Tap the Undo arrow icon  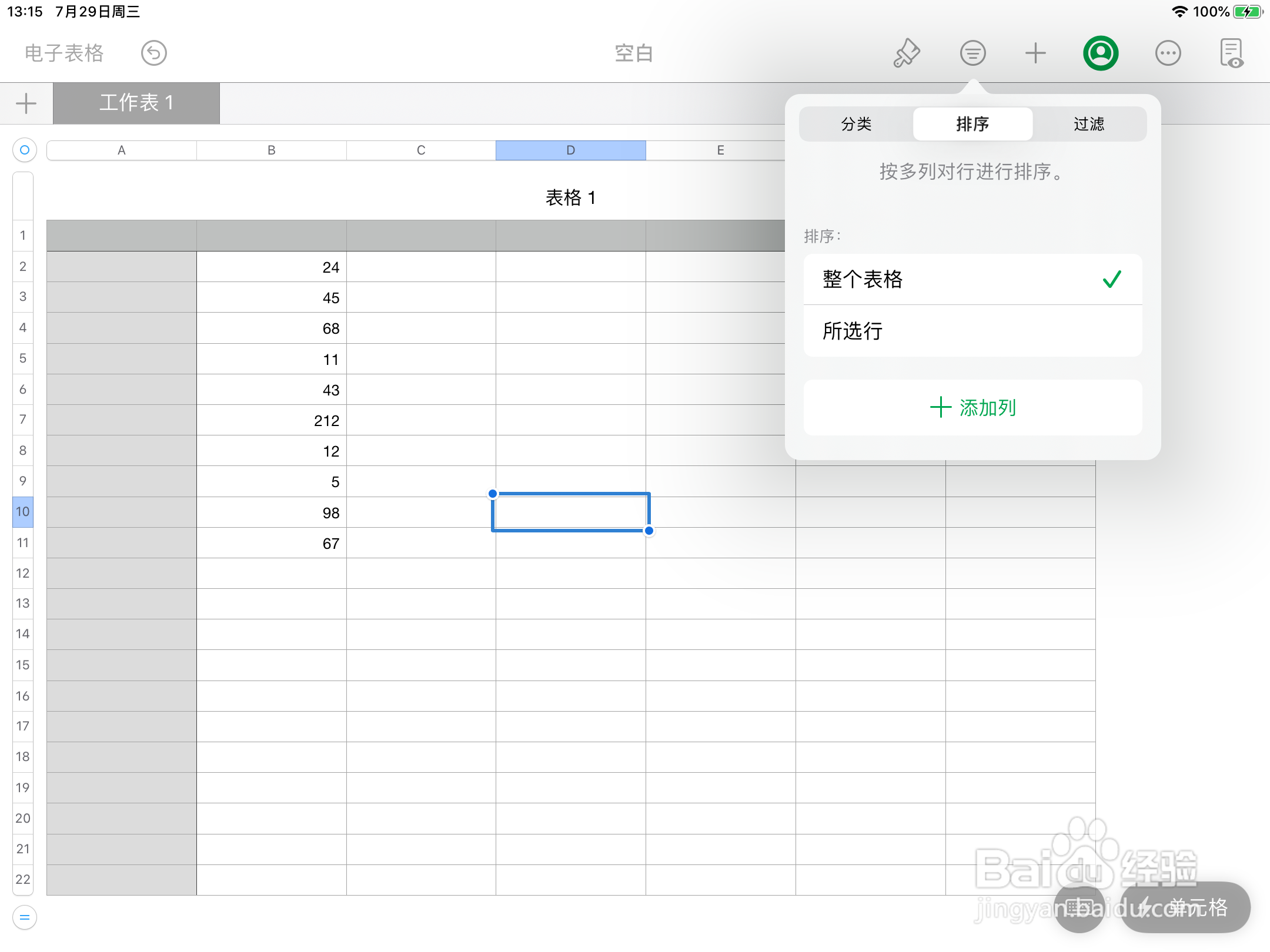(153, 53)
